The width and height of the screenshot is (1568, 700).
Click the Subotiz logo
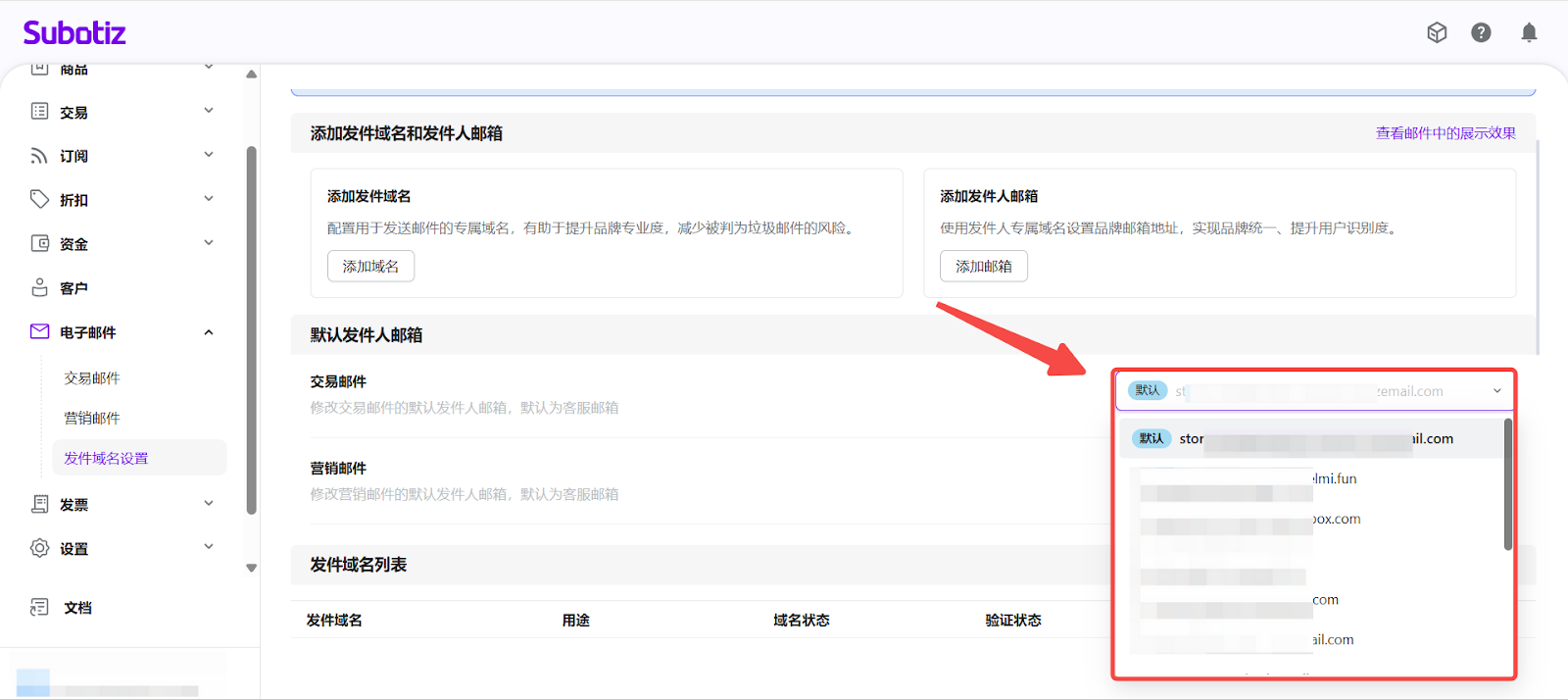coord(74,33)
